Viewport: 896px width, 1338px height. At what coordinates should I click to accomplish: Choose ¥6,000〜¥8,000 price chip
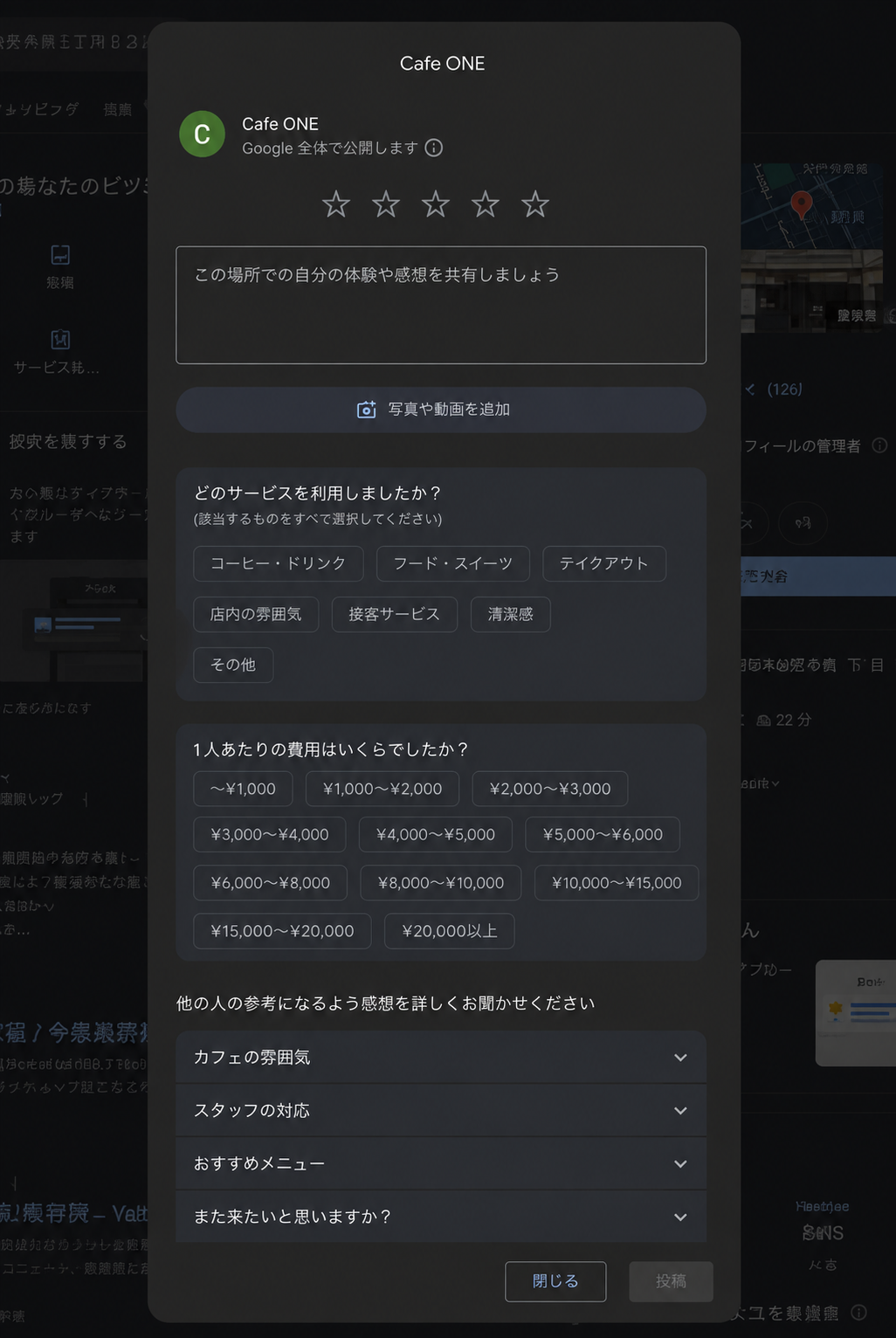point(271,883)
